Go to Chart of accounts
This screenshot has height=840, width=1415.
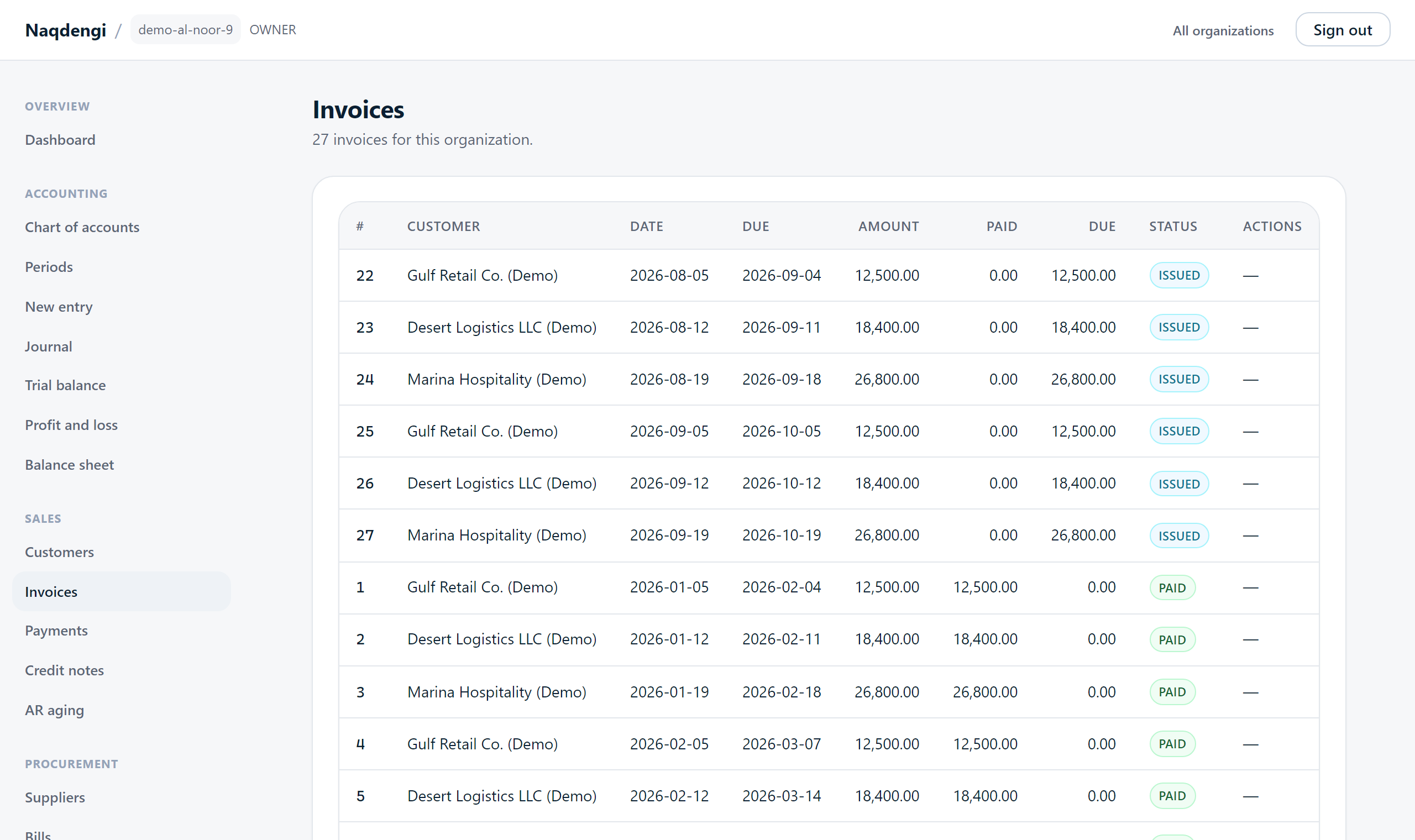coord(82,227)
